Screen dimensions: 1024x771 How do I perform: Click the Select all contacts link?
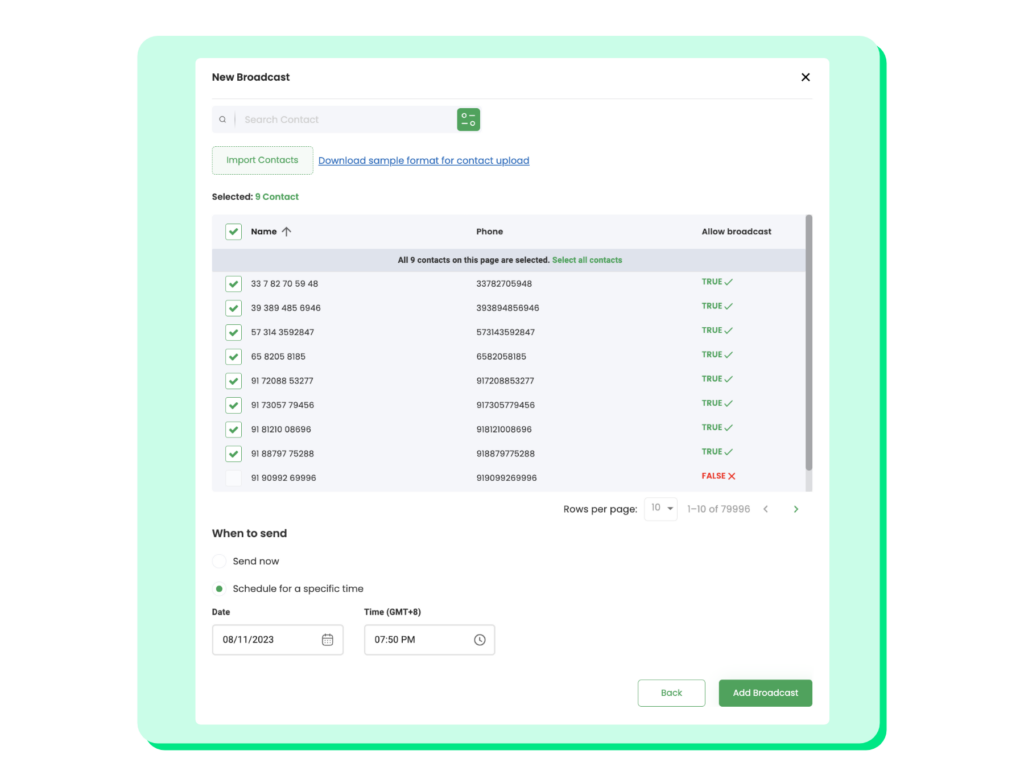point(587,260)
